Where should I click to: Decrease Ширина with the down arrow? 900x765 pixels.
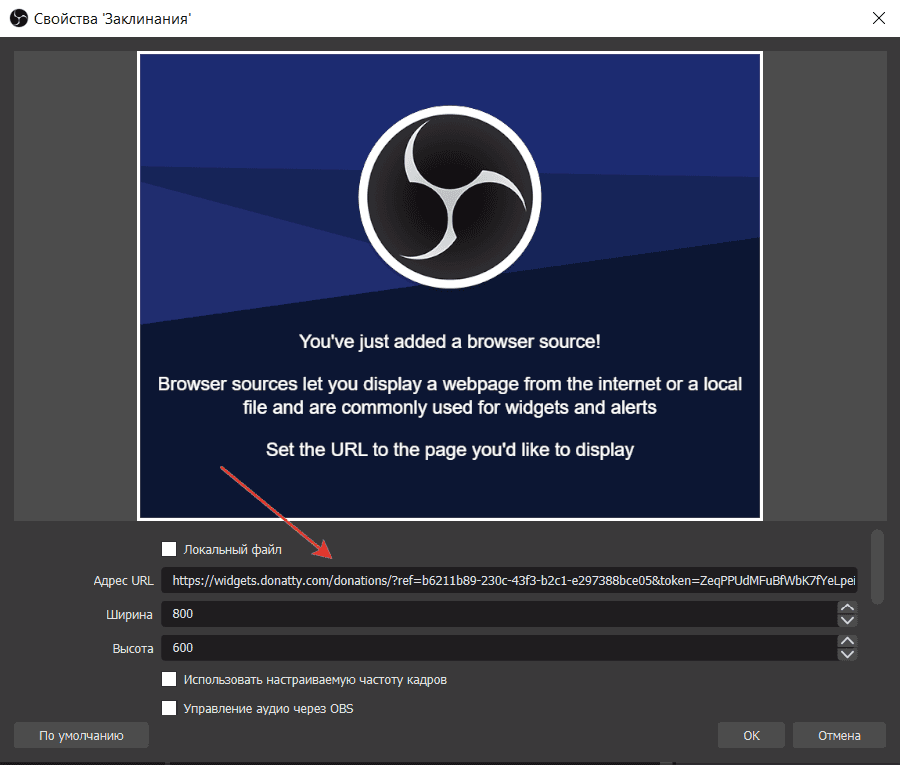pyautogui.click(x=847, y=620)
